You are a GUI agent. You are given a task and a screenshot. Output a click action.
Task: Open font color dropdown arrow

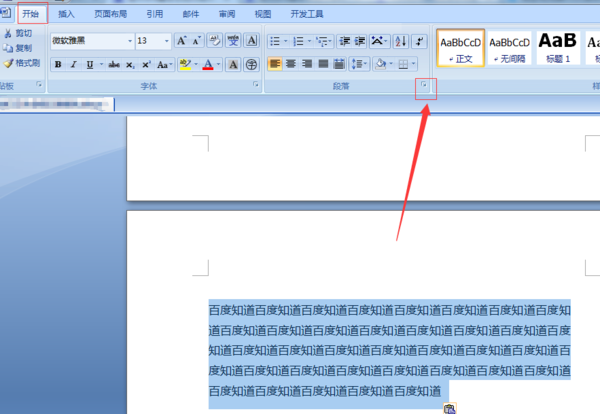tap(218, 64)
